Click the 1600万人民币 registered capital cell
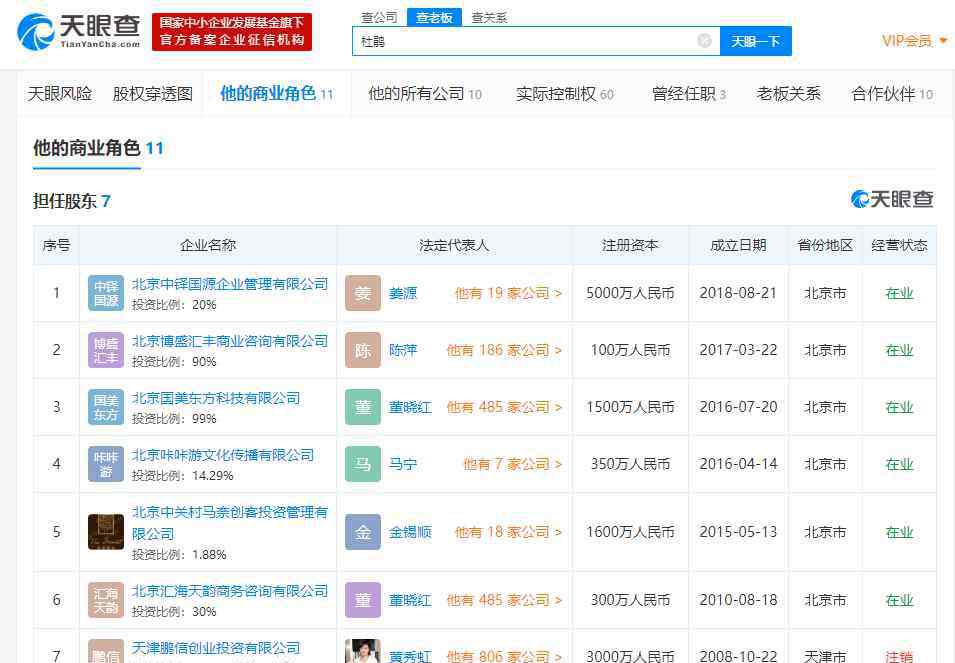The image size is (955, 663). 630,532
